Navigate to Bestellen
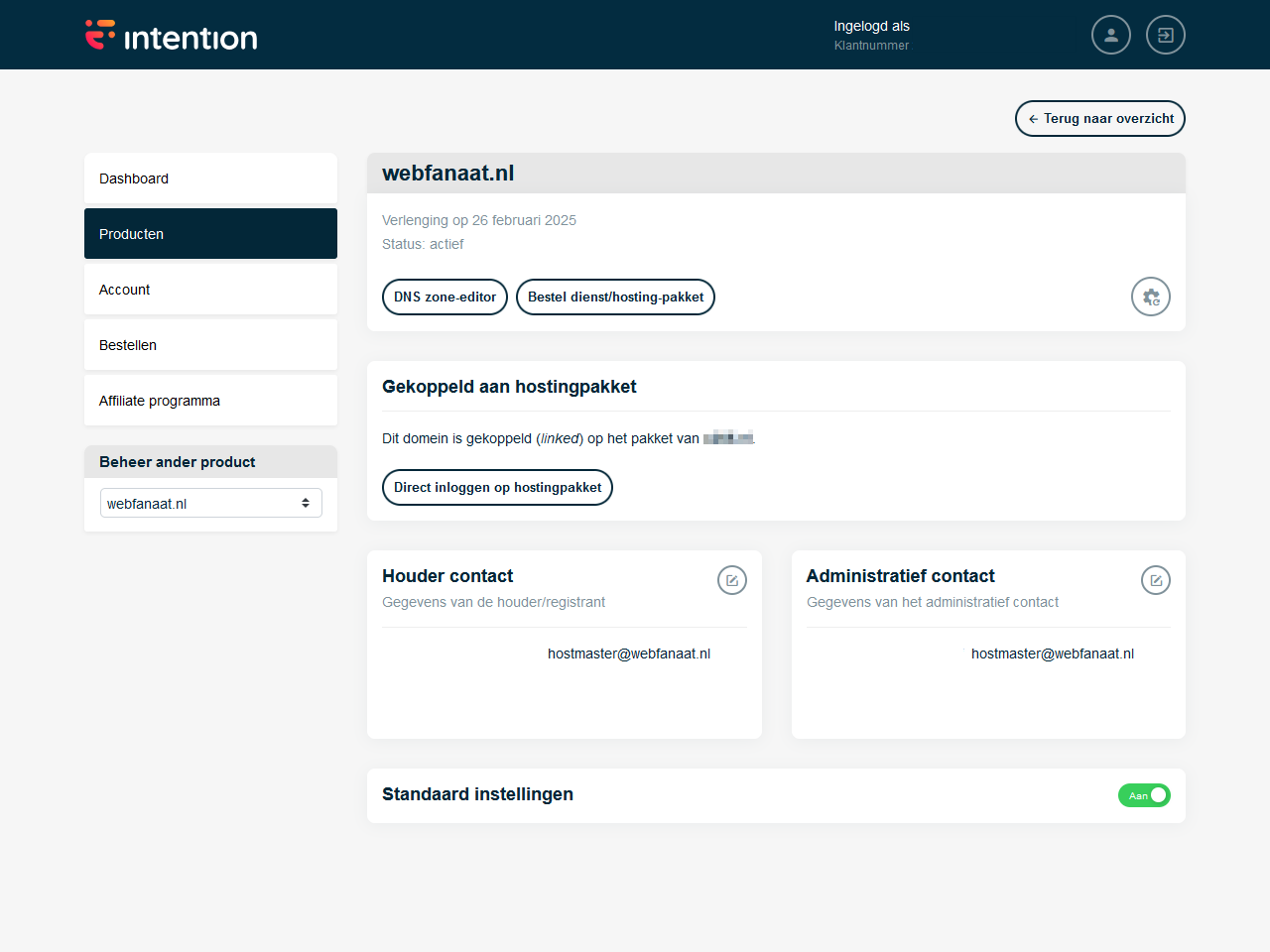The width and height of the screenshot is (1270, 952). [210, 345]
